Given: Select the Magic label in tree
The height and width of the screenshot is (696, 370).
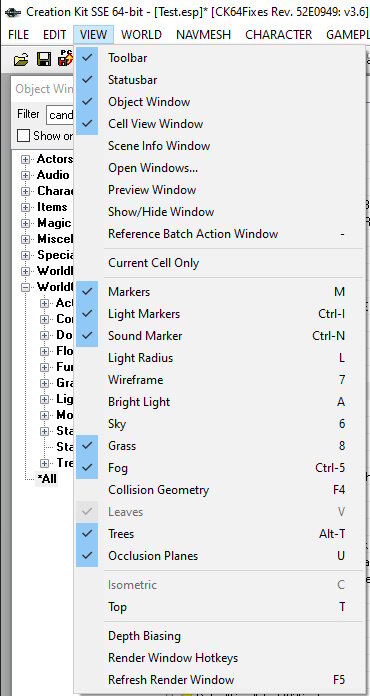Looking at the screenshot, I should point(54,223).
